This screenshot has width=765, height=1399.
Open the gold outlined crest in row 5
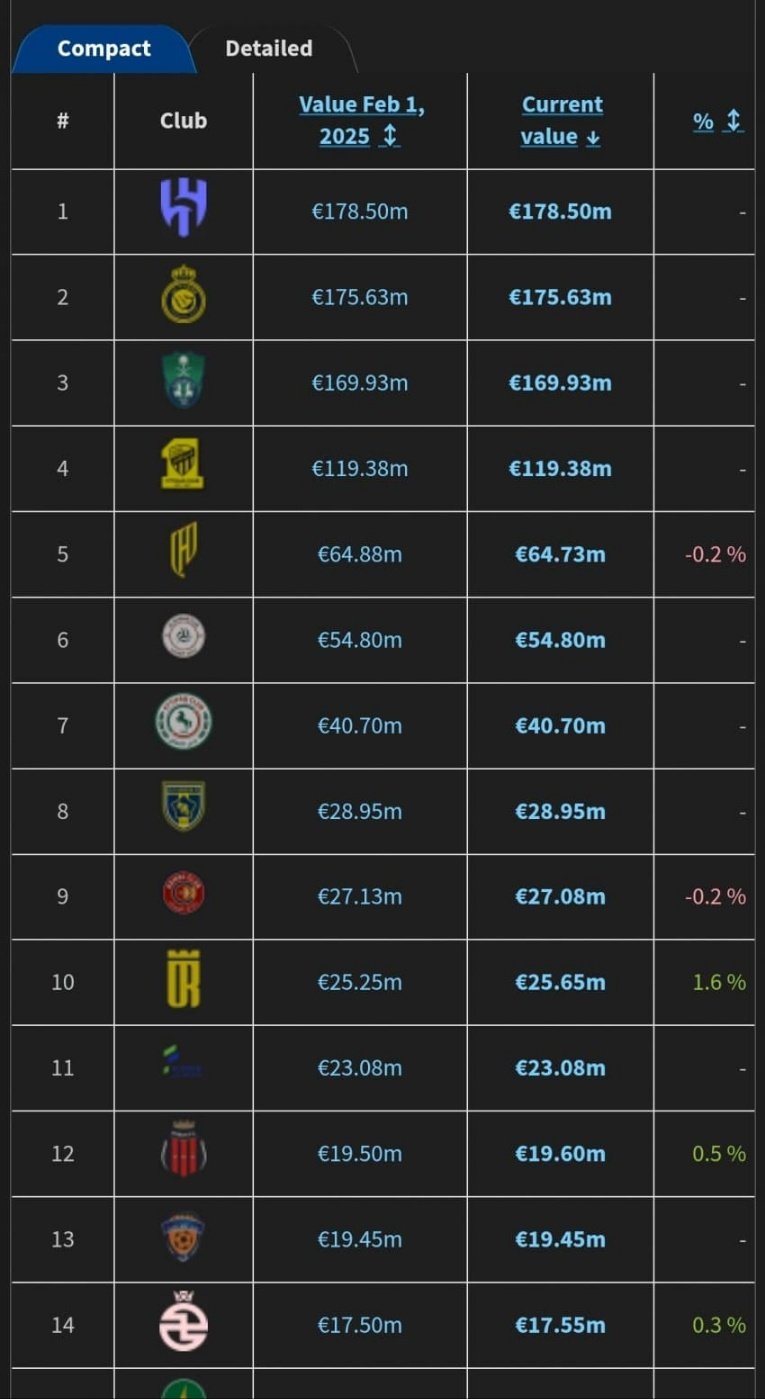pos(183,553)
